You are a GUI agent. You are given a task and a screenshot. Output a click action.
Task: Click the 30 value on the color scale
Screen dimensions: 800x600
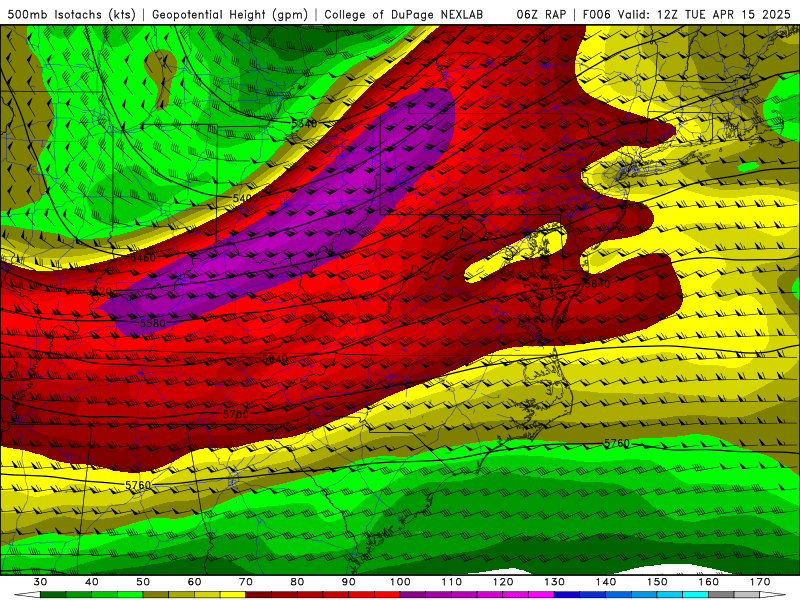pos(40,582)
